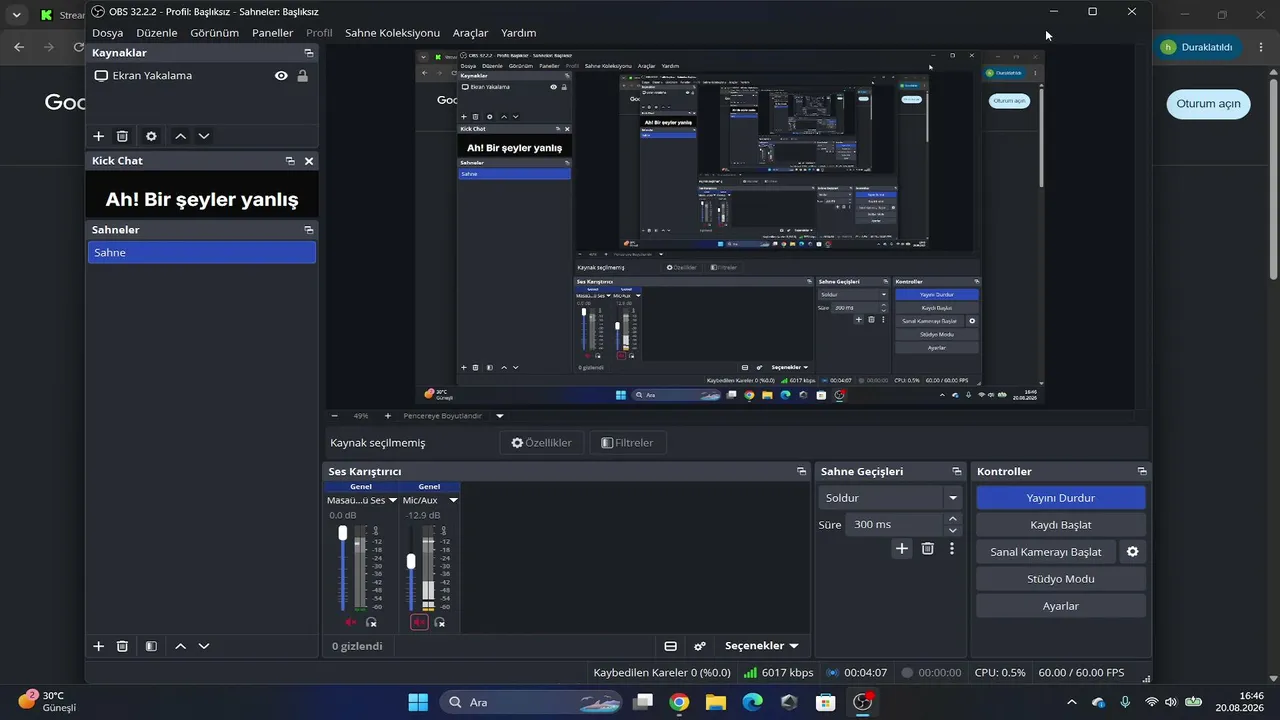Float the Sahne Geçişleri dock panel
Screen dimensions: 1280x720
tap(957, 472)
